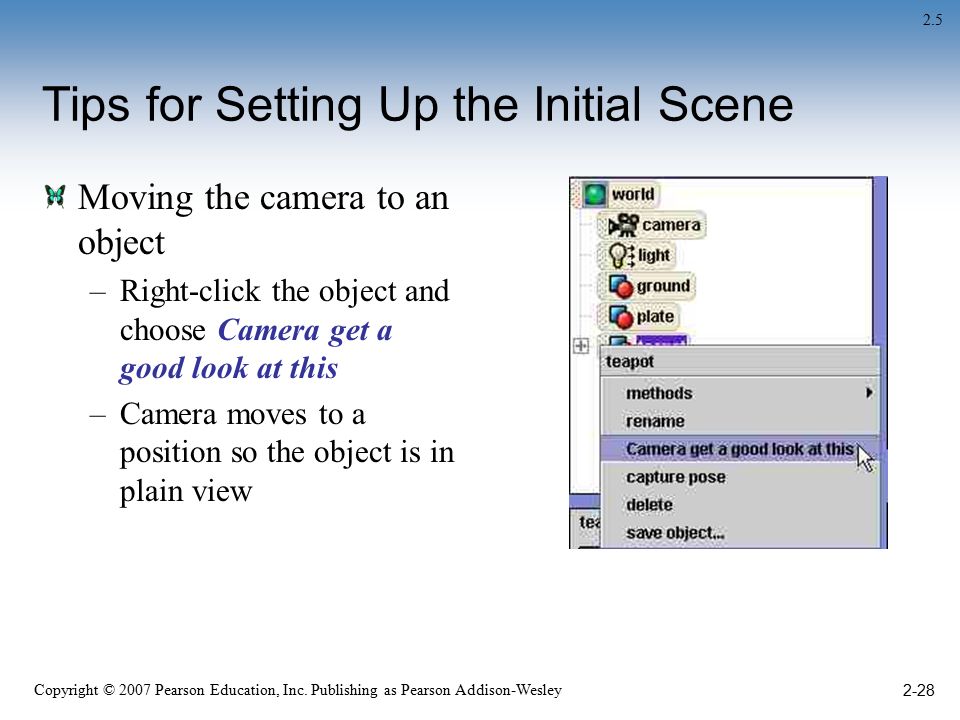The height and width of the screenshot is (720, 960).
Task: Select the world tree item label
Action: tap(633, 195)
